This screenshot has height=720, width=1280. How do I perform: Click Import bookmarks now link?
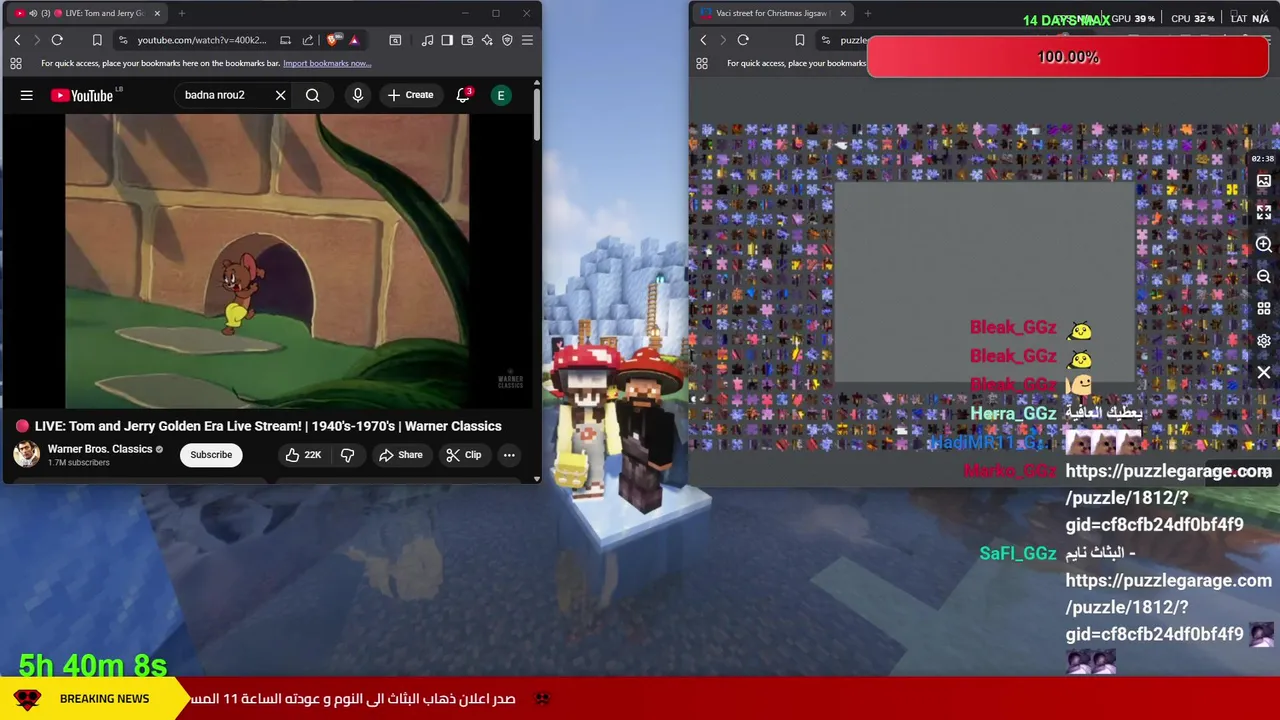tap(327, 63)
